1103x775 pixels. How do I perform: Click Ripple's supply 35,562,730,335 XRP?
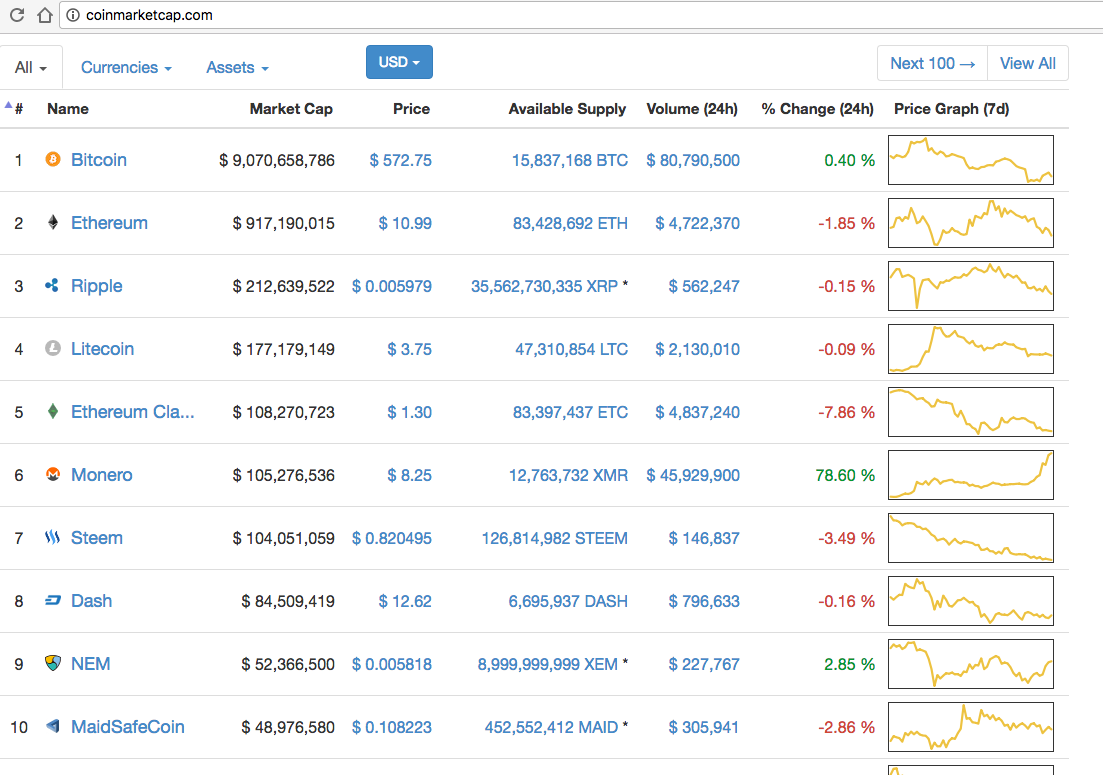click(544, 286)
